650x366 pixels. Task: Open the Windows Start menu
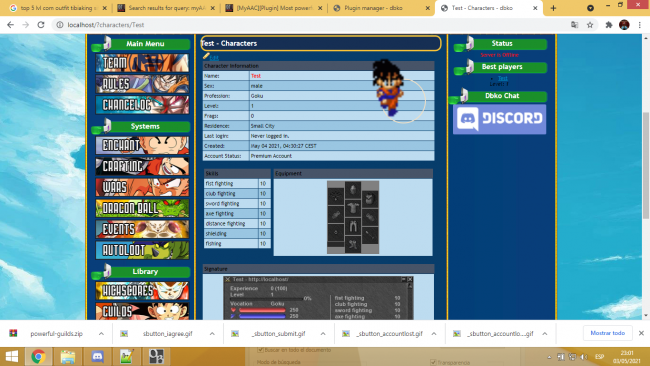click(x=12, y=356)
